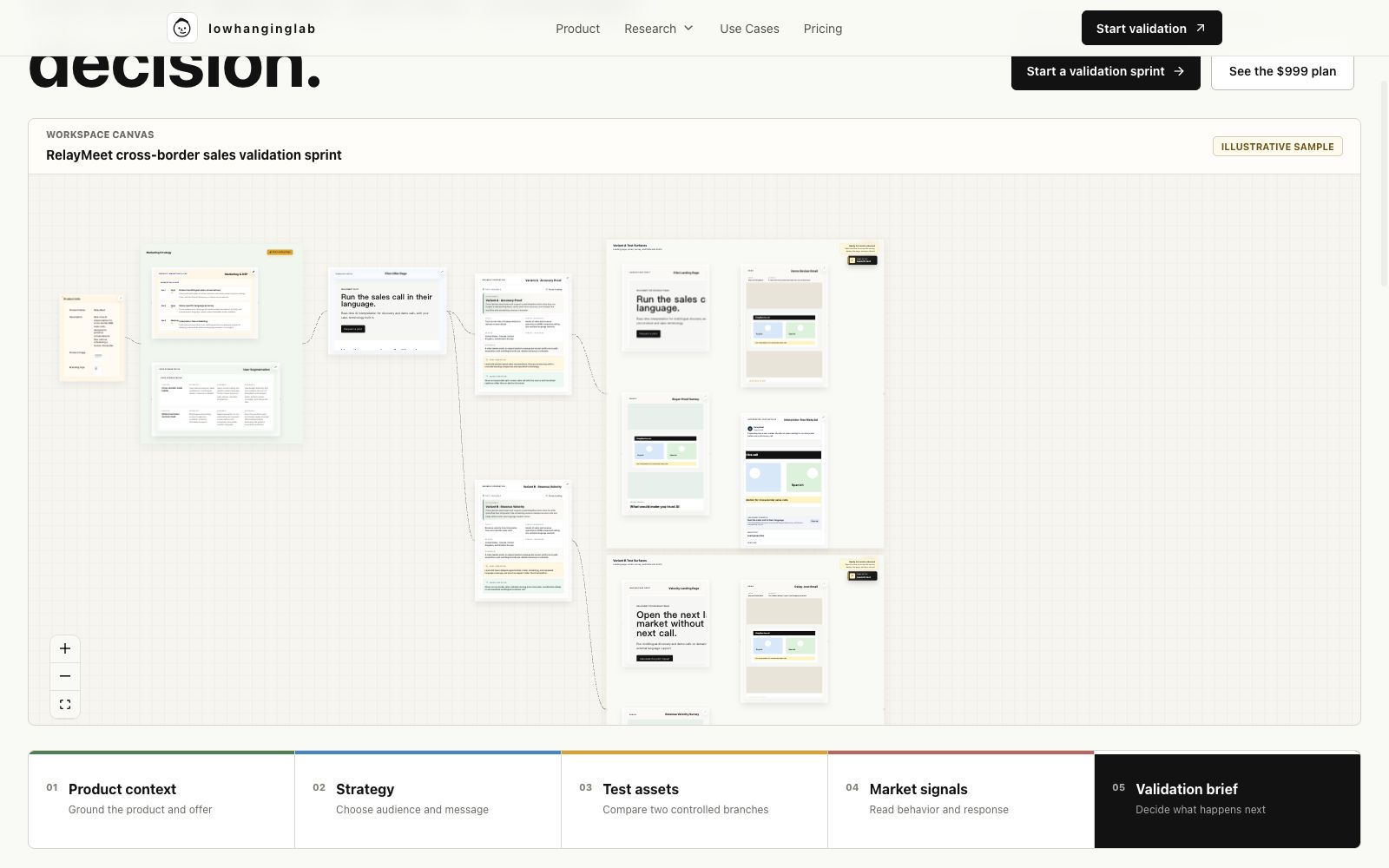Click the lowhanginglab brand name
The width and height of the screenshot is (1389, 868).
pos(262,29)
